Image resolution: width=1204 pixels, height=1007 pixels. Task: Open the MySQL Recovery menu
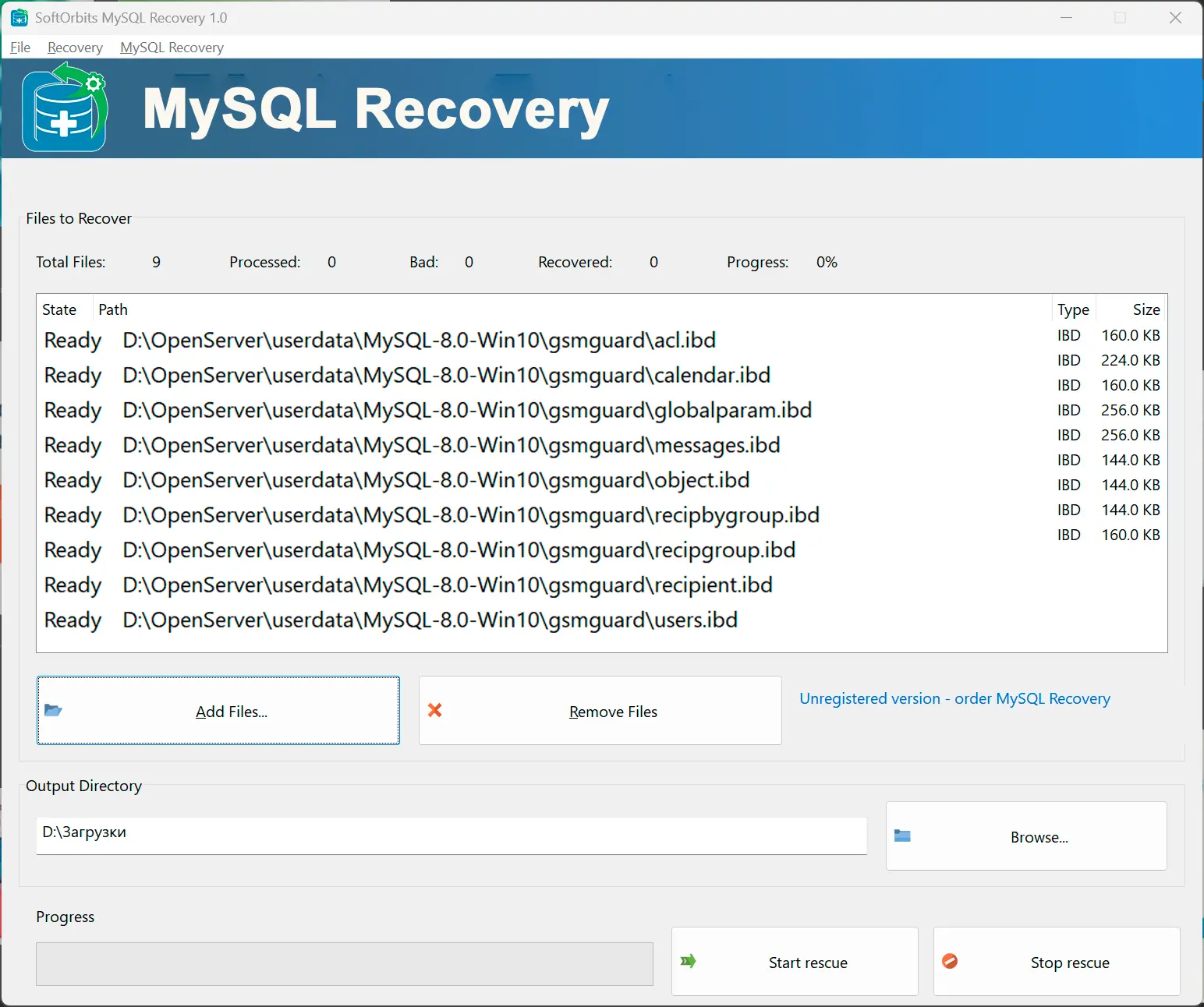172,48
